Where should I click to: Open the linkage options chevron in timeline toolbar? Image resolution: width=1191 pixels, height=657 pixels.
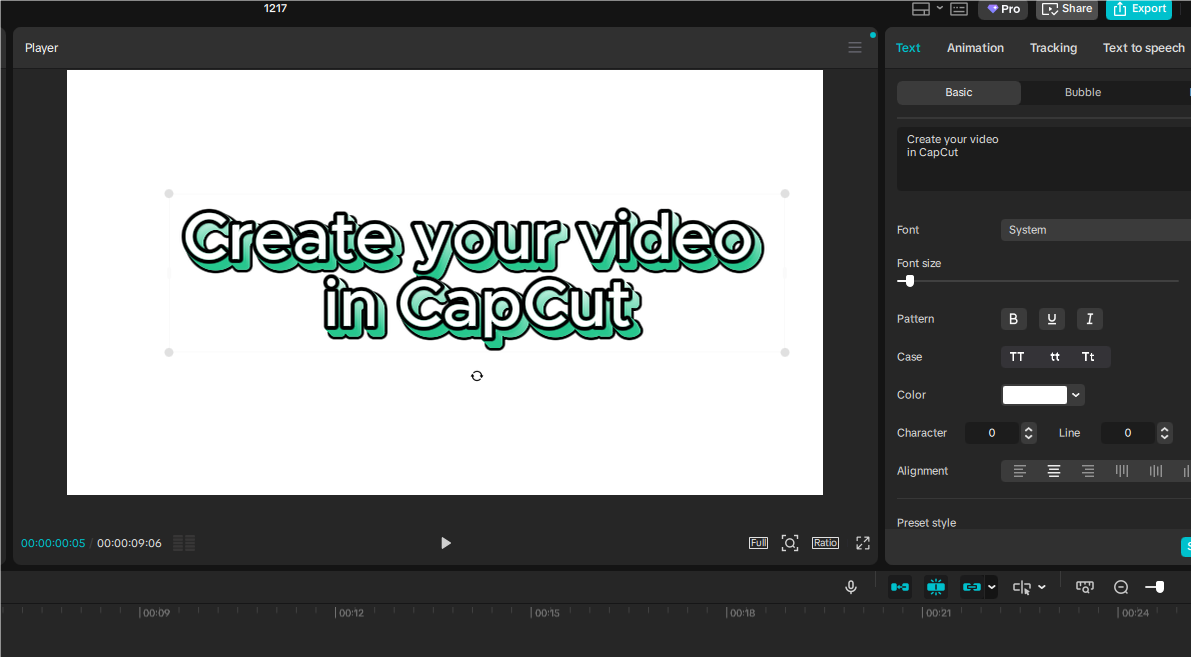click(991, 587)
